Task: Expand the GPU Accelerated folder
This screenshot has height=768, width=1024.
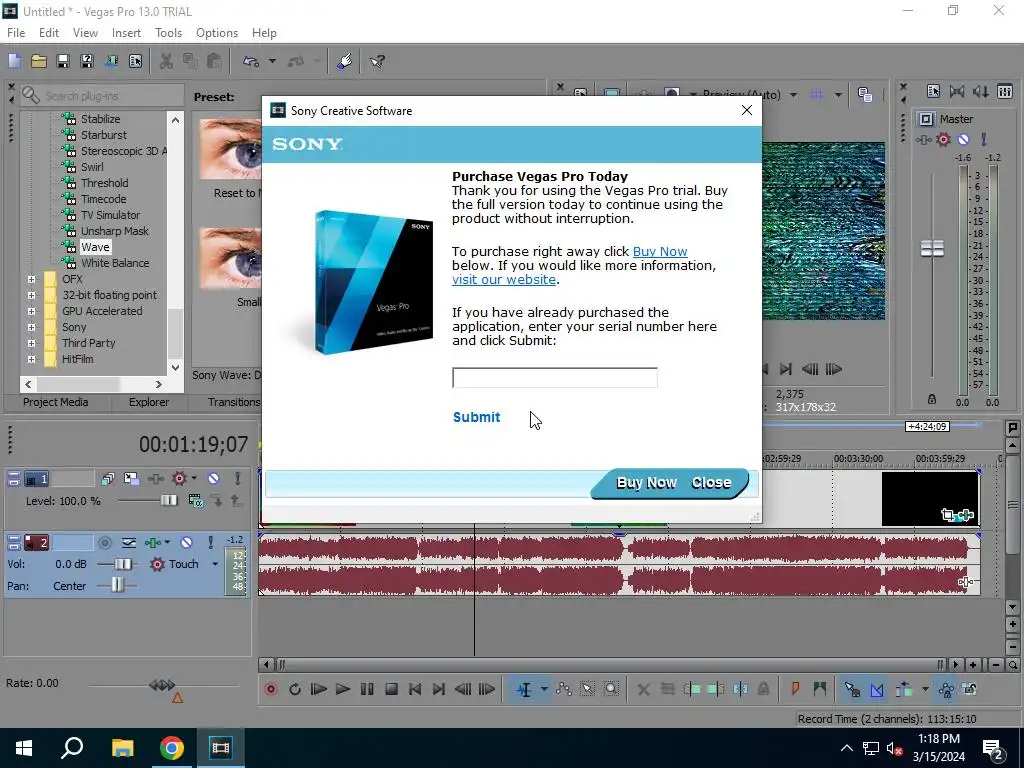Action: coord(31,311)
